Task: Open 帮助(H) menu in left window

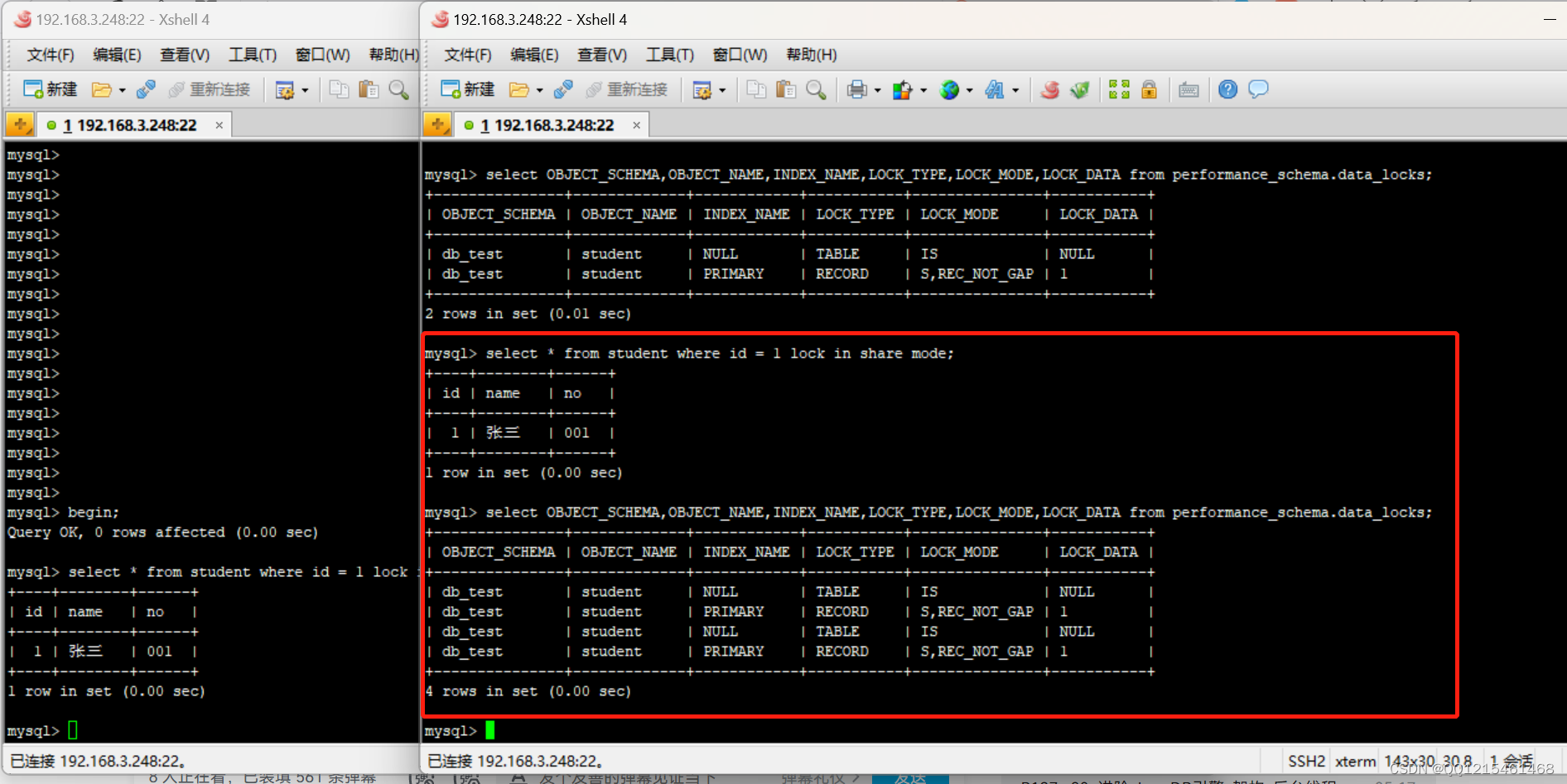Action: click(394, 55)
